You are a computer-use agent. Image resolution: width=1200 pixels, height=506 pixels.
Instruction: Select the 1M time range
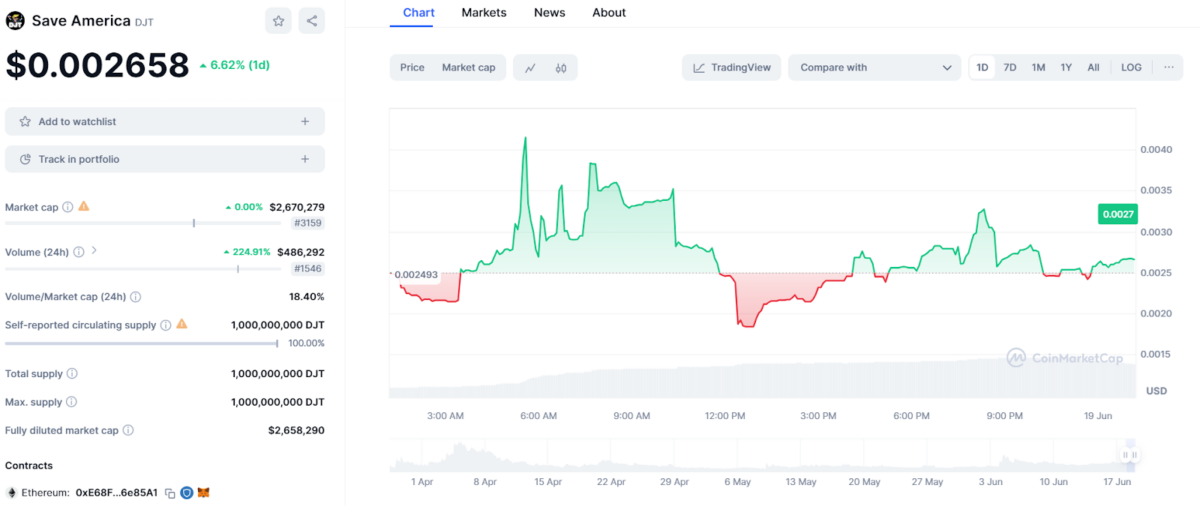(1039, 67)
